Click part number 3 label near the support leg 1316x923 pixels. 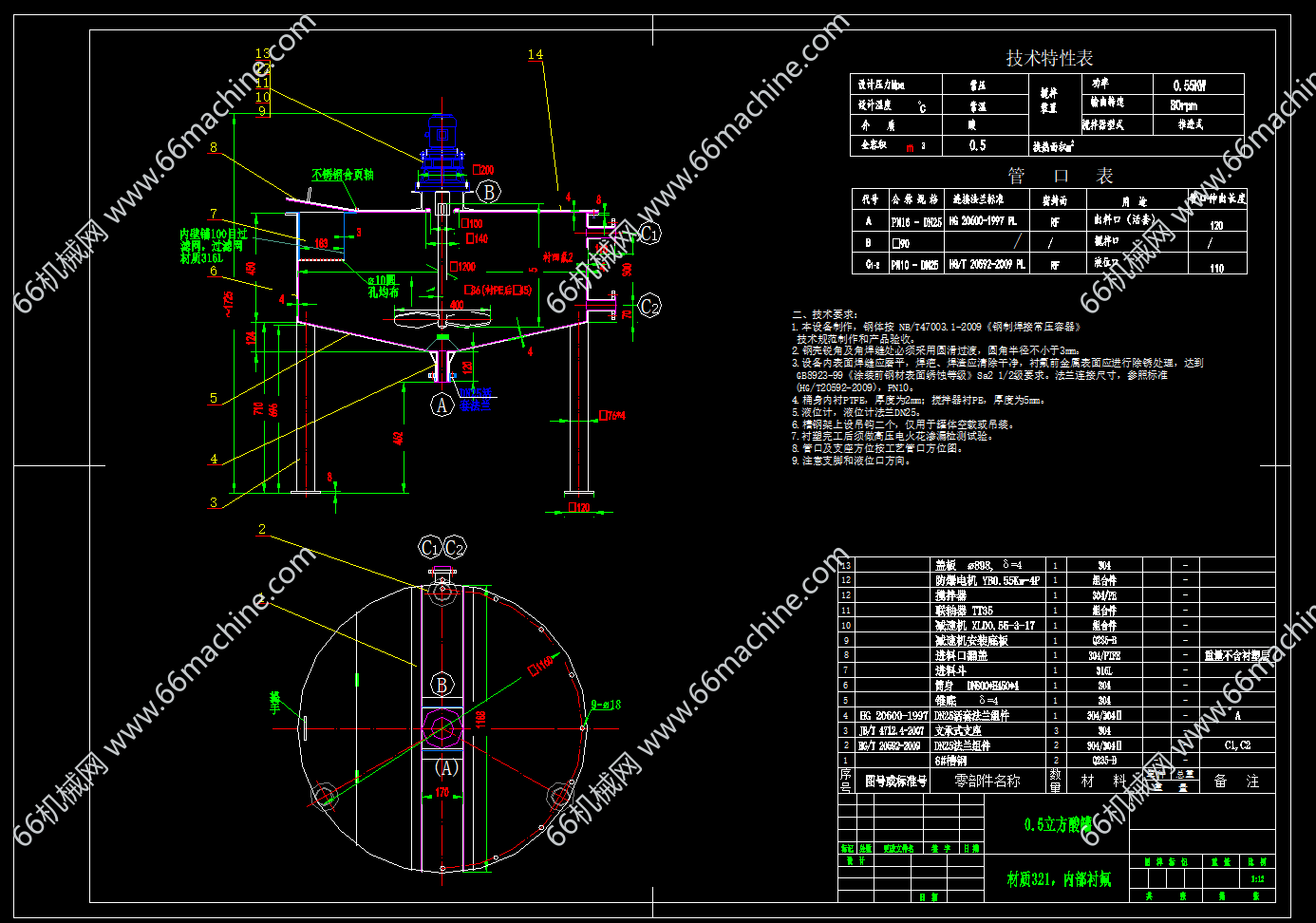pos(214,502)
